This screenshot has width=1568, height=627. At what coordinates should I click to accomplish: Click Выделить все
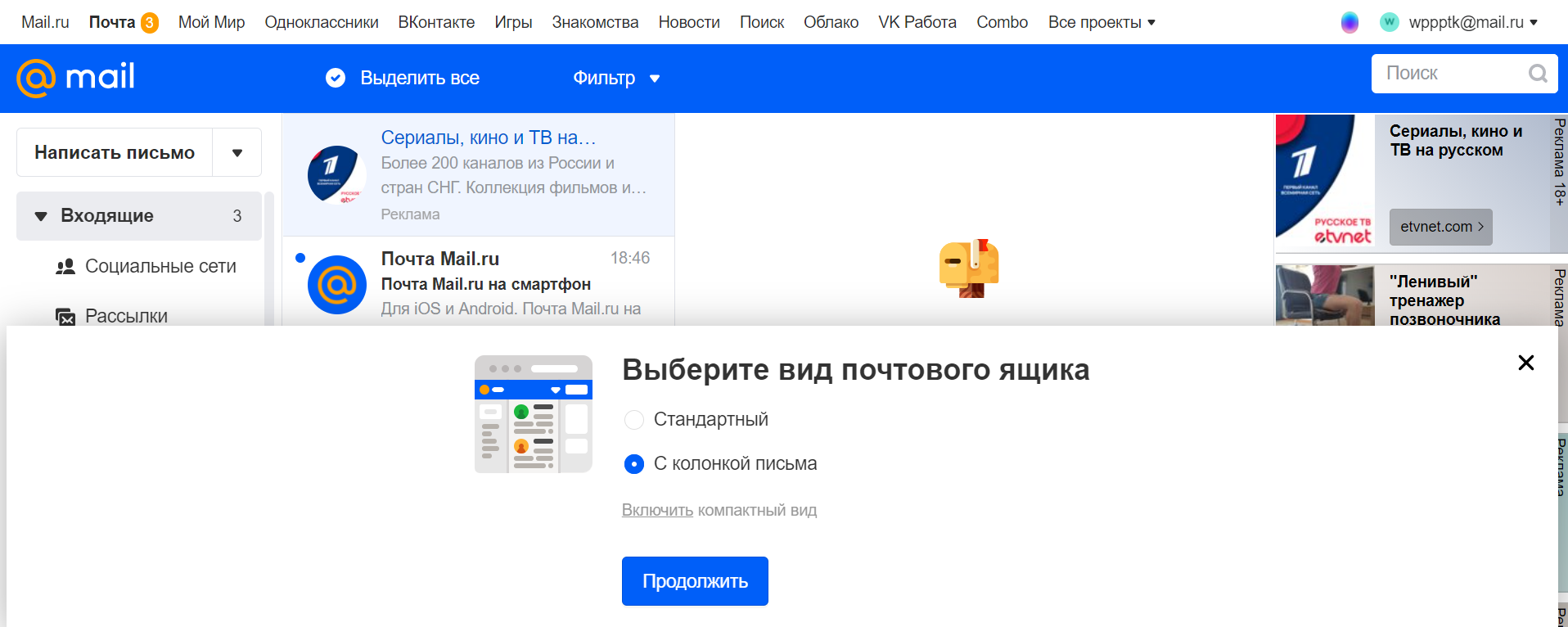pyautogui.click(x=420, y=78)
